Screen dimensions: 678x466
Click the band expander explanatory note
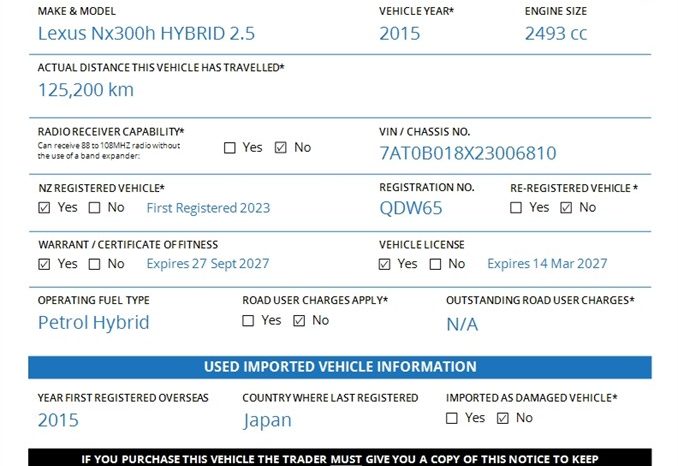(109, 151)
